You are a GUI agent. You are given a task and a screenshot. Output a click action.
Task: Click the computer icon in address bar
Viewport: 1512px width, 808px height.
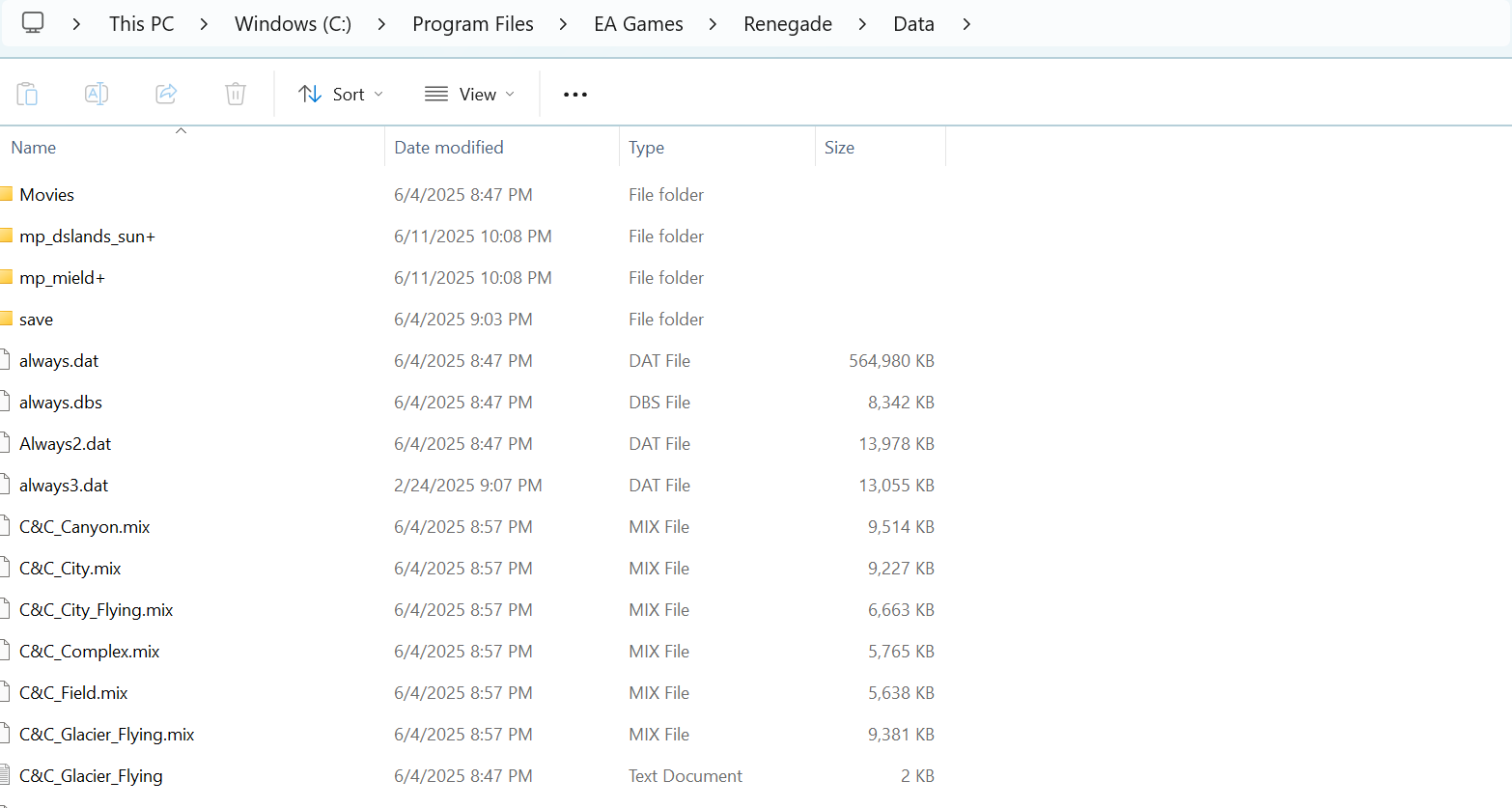[x=33, y=23]
